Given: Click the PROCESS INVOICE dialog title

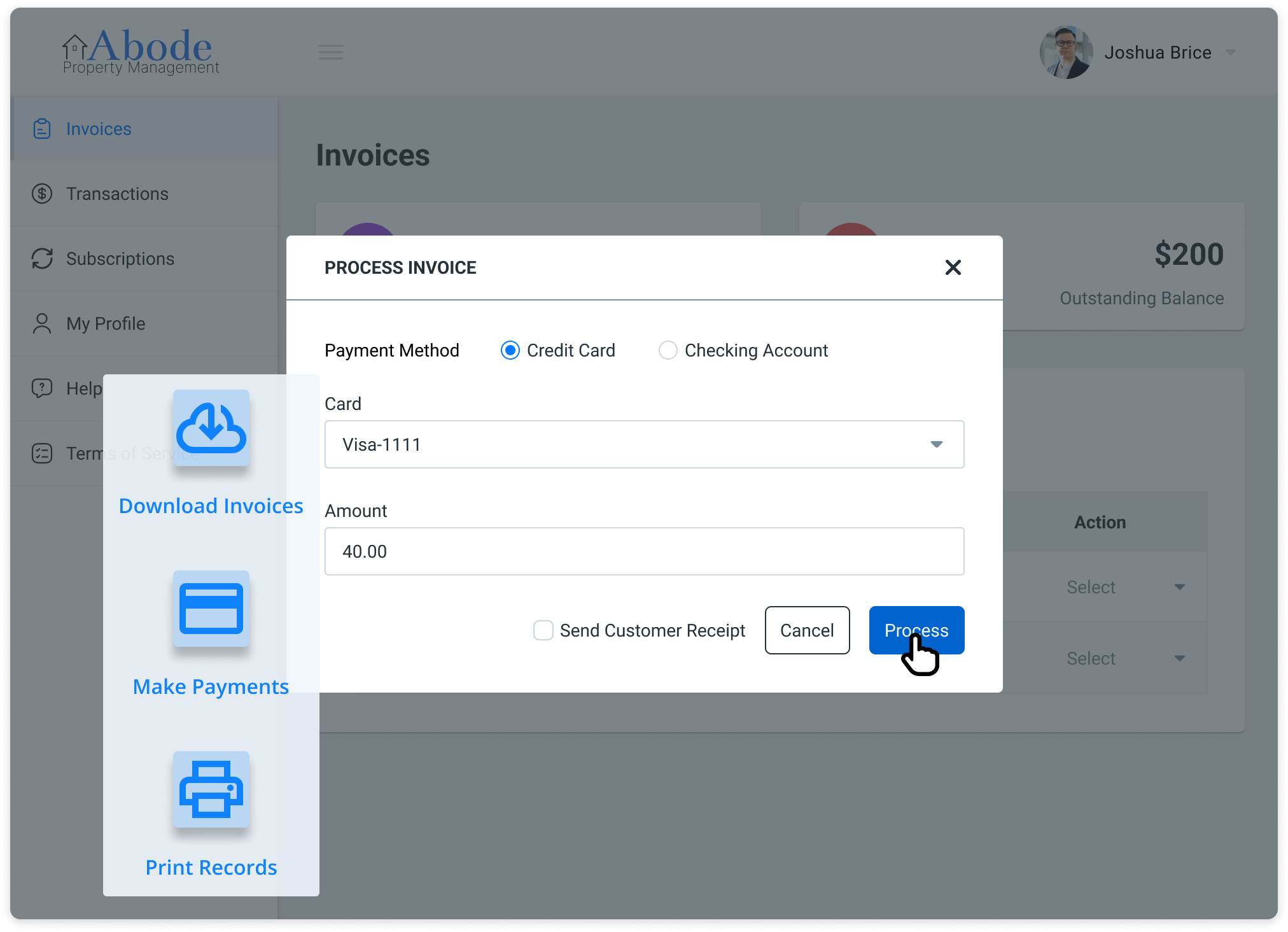Looking at the screenshot, I should pos(400,267).
